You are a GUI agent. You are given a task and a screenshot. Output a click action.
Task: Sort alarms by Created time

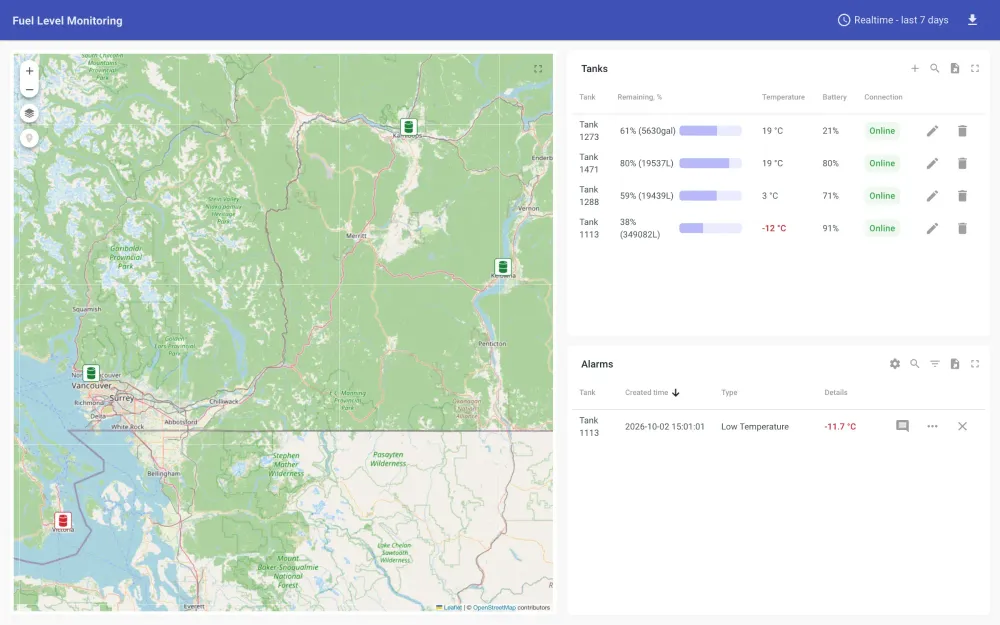click(x=652, y=392)
